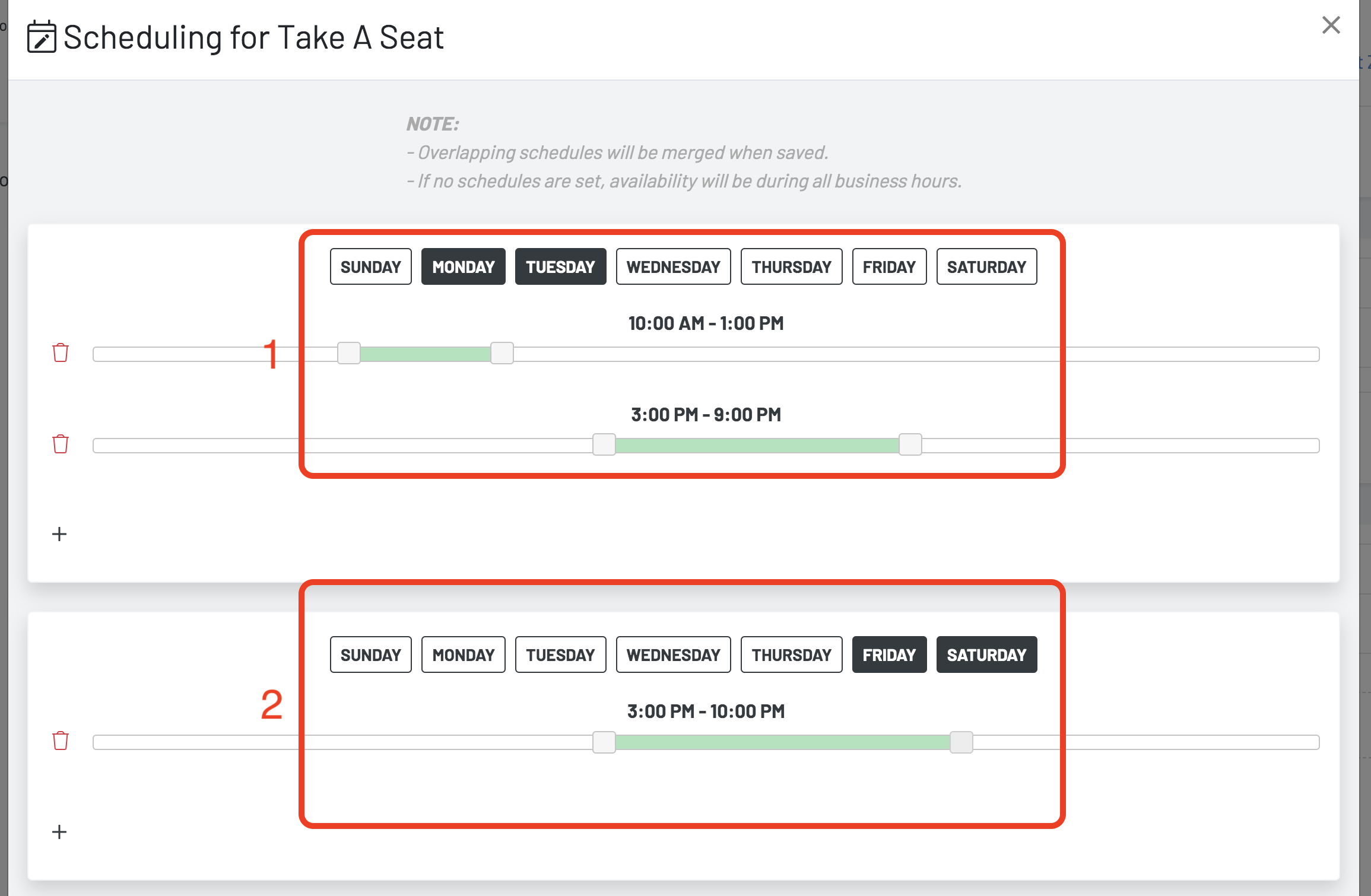Image resolution: width=1371 pixels, height=896 pixels.
Task: Add a time slot to the first schedule
Action: [59, 534]
